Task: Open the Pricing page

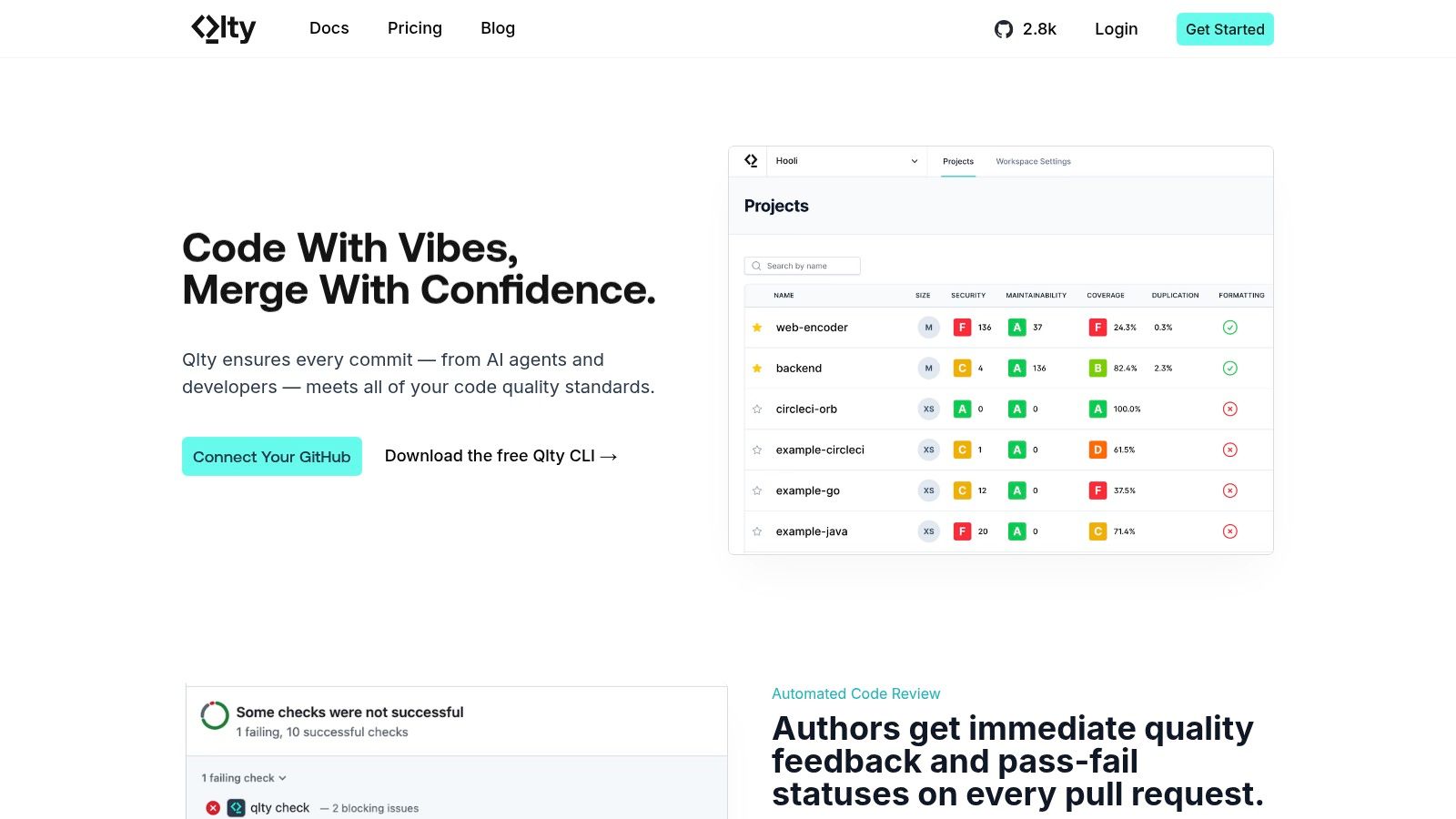Action: pos(415,28)
